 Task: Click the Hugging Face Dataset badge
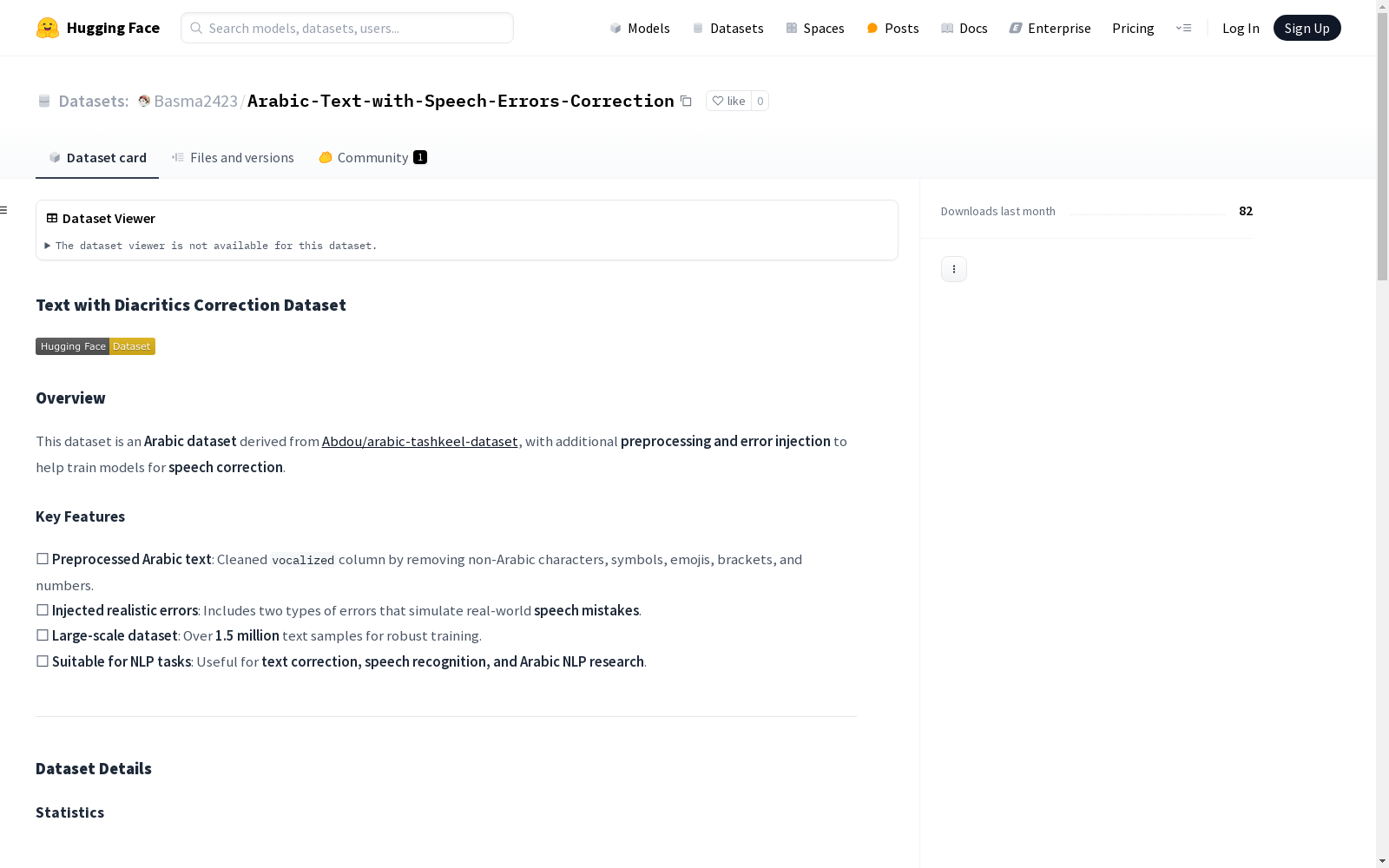pos(95,346)
